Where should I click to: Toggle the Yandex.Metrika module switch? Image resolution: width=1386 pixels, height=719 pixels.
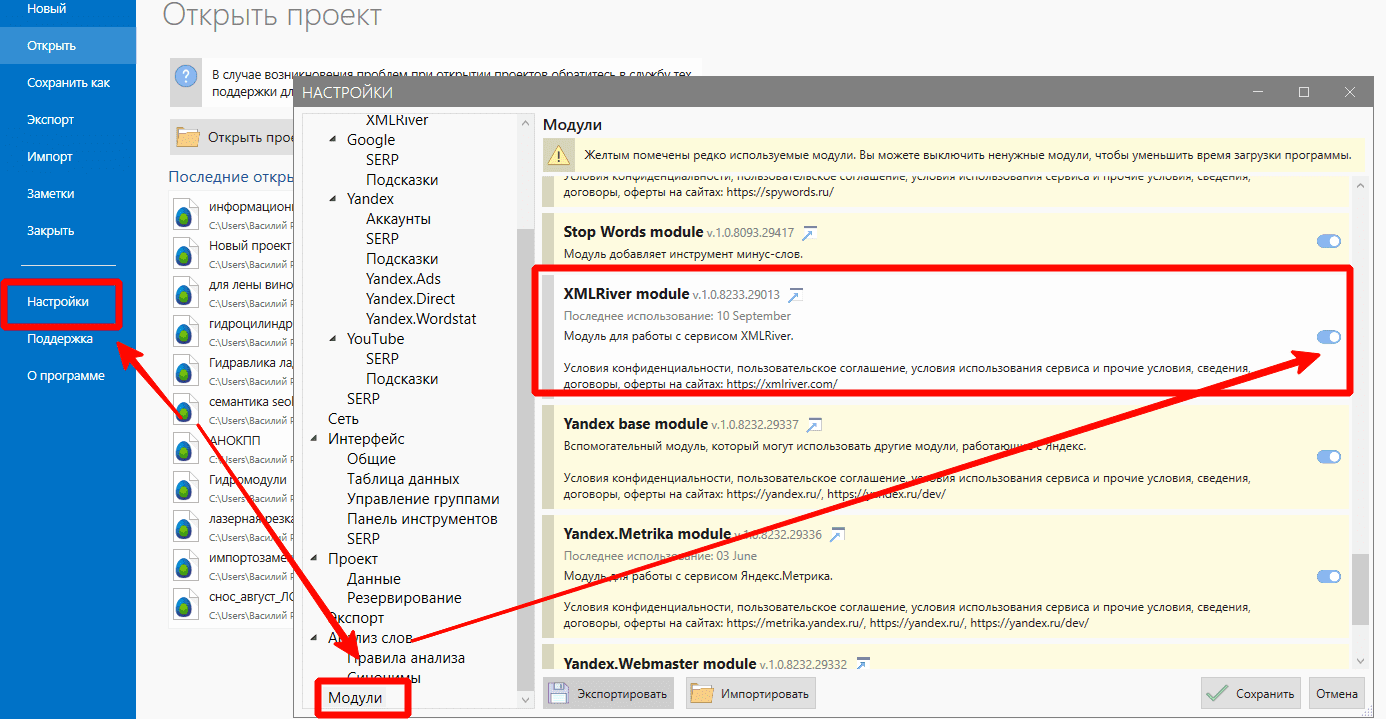pyautogui.click(x=1329, y=577)
